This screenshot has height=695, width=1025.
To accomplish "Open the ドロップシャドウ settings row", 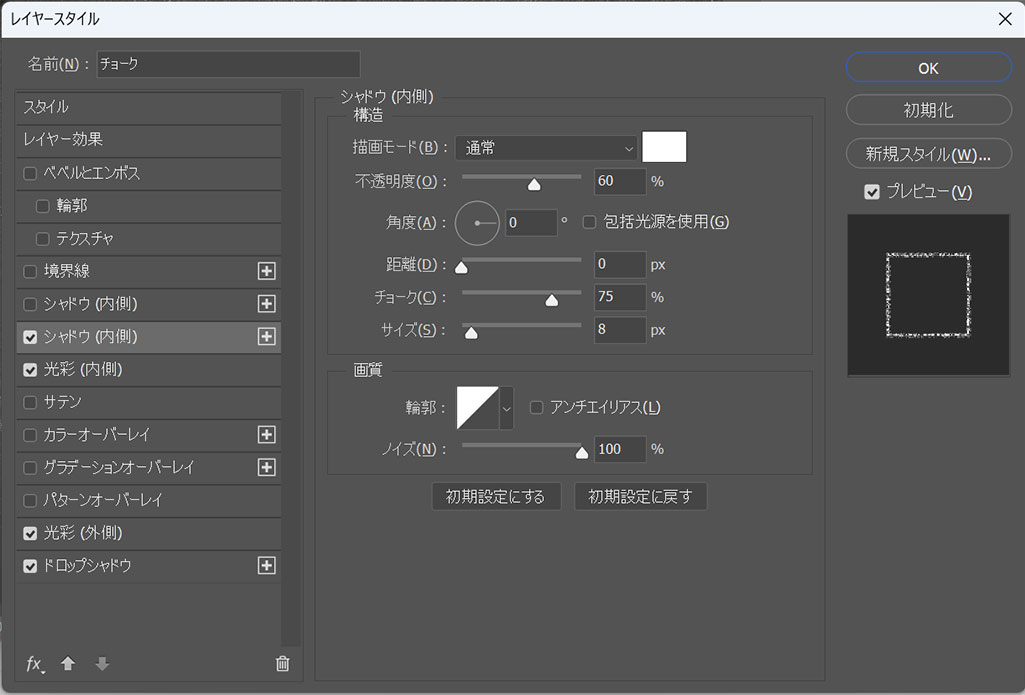I will (149, 566).
